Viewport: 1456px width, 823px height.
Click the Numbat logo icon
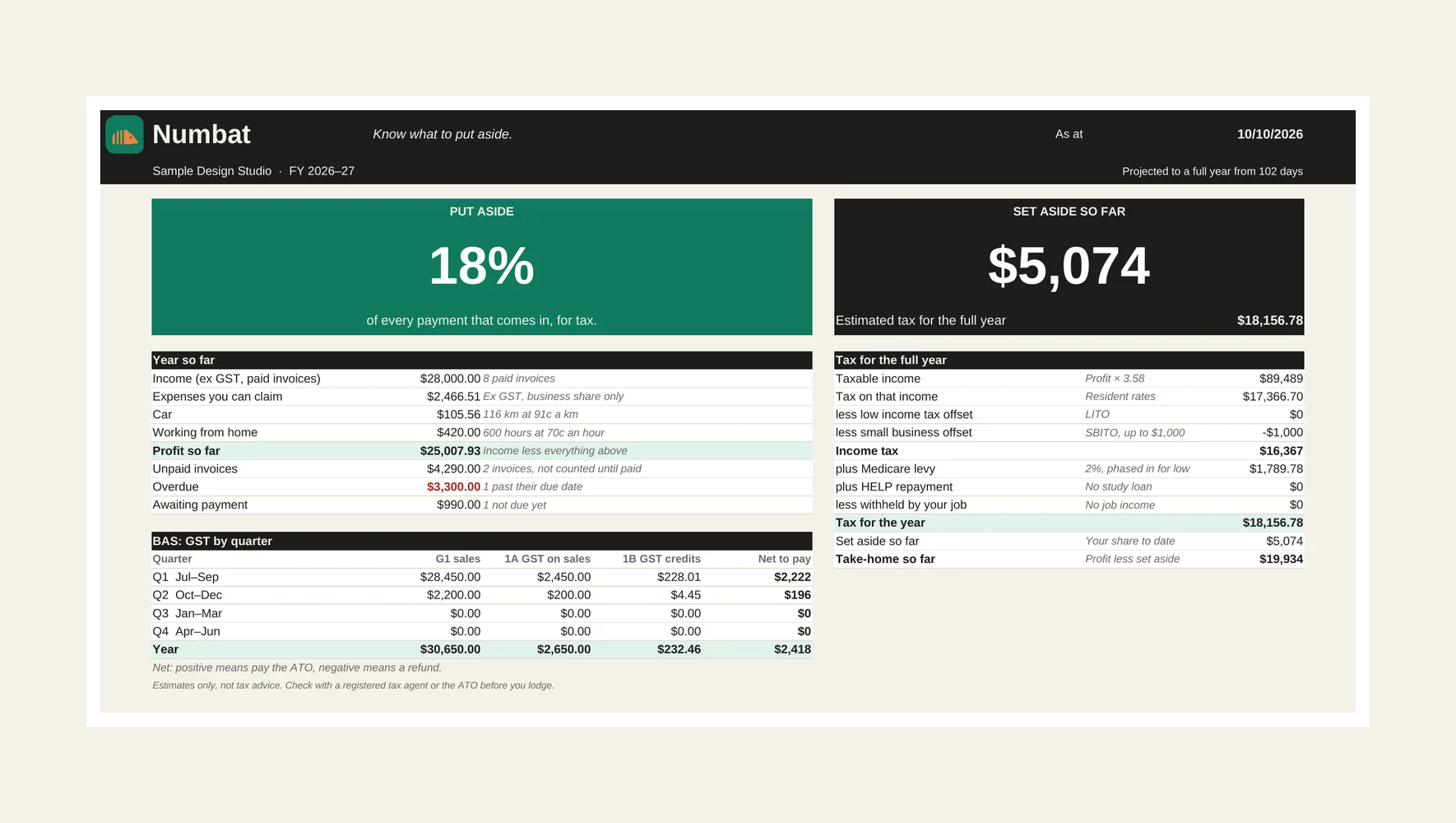point(124,134)
